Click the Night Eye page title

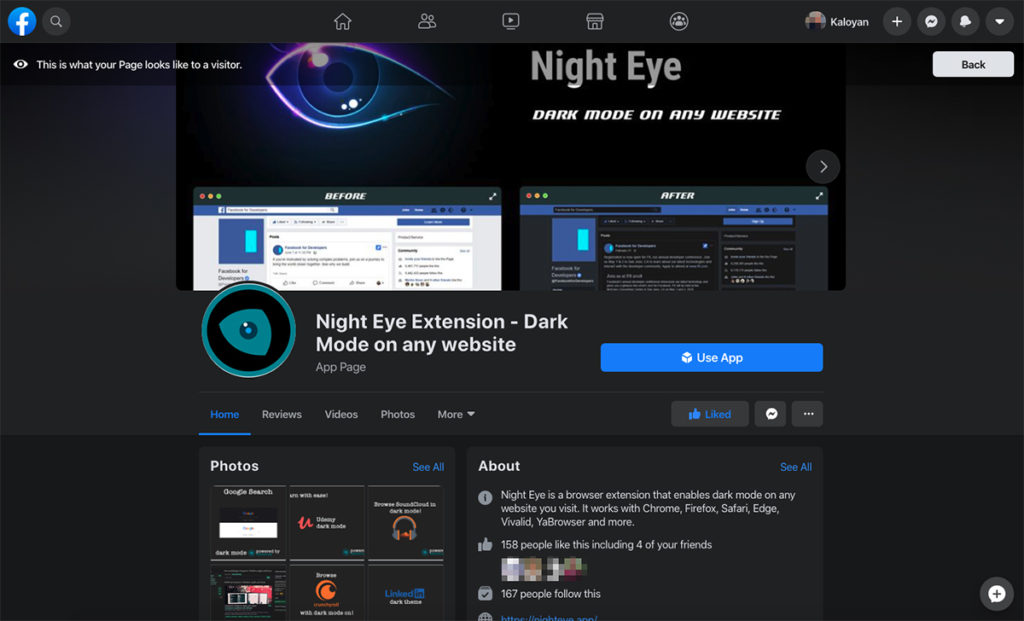click(x=441, y=333)
